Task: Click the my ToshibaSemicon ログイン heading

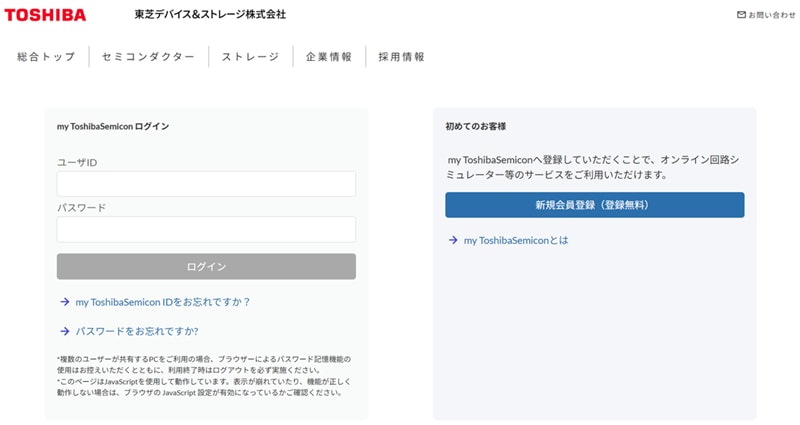Action: (113, 127)
